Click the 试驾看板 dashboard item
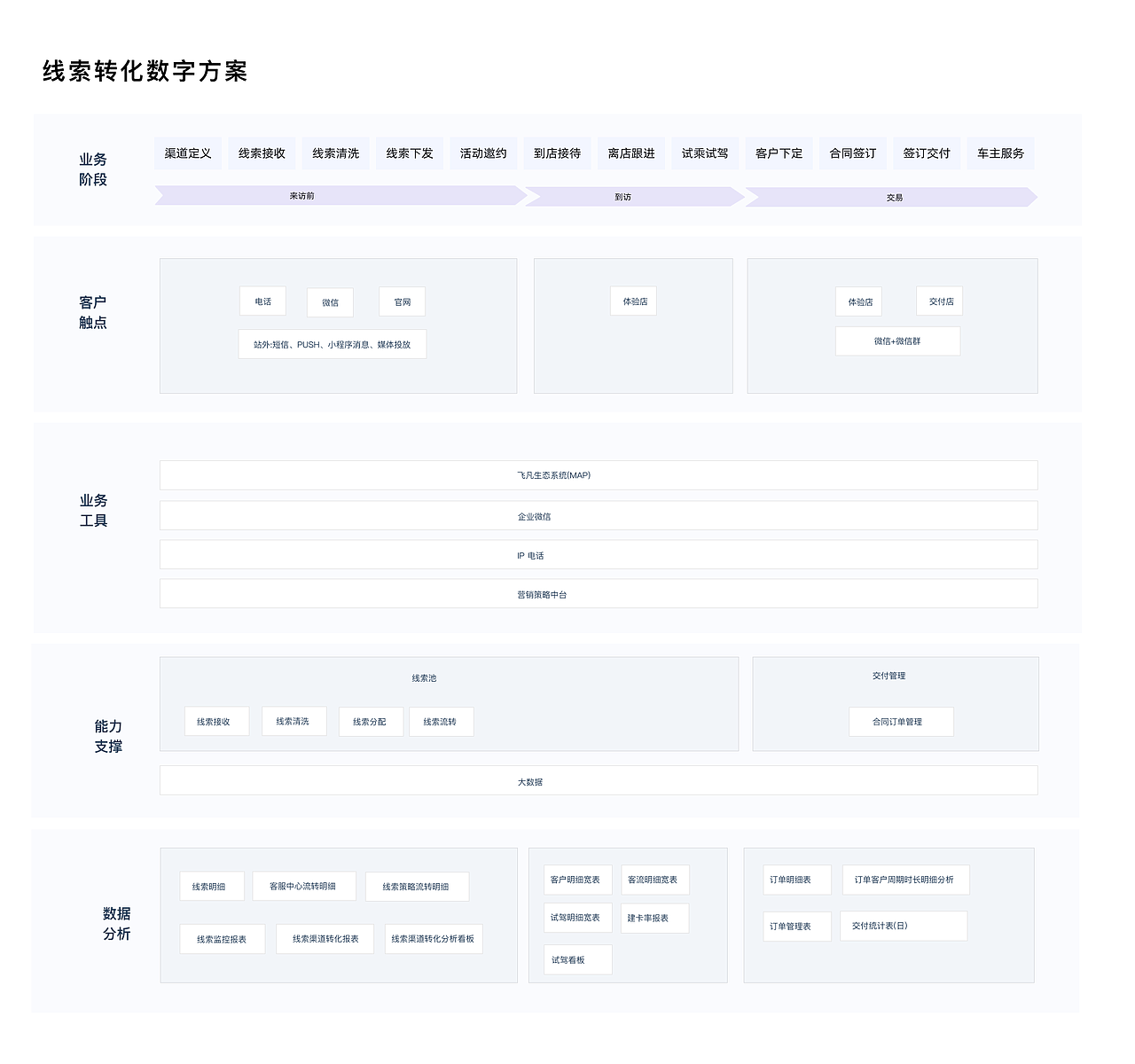The height and width of the screenshot is (1064, 1135). [575, 959]
